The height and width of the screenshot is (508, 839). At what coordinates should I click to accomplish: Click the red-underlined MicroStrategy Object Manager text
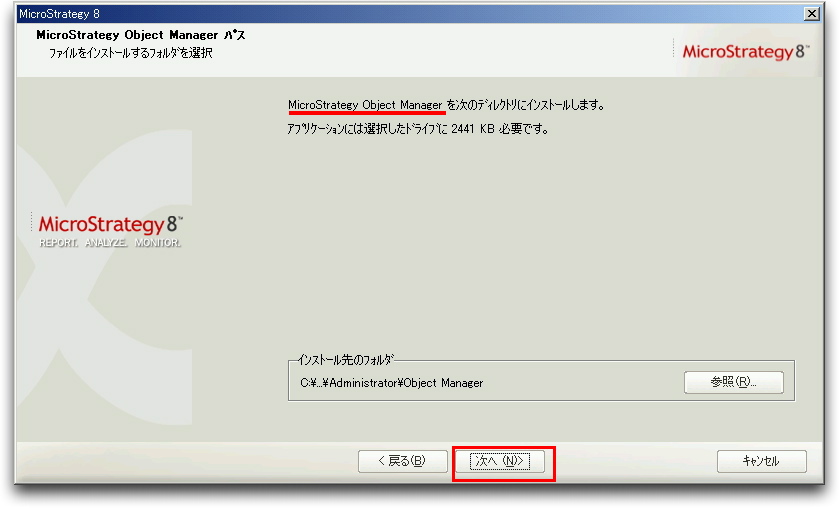(365, 105)
